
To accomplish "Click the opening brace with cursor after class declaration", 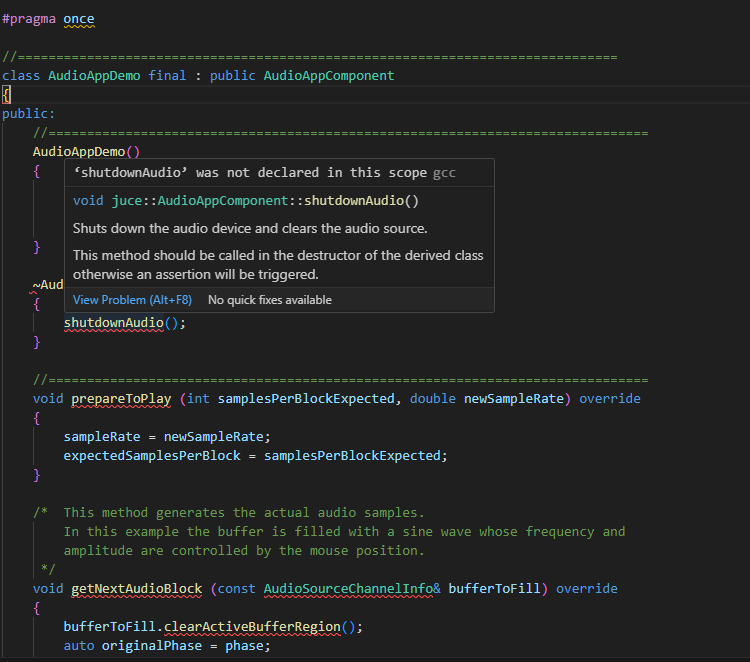I will [x=6, y=95].
